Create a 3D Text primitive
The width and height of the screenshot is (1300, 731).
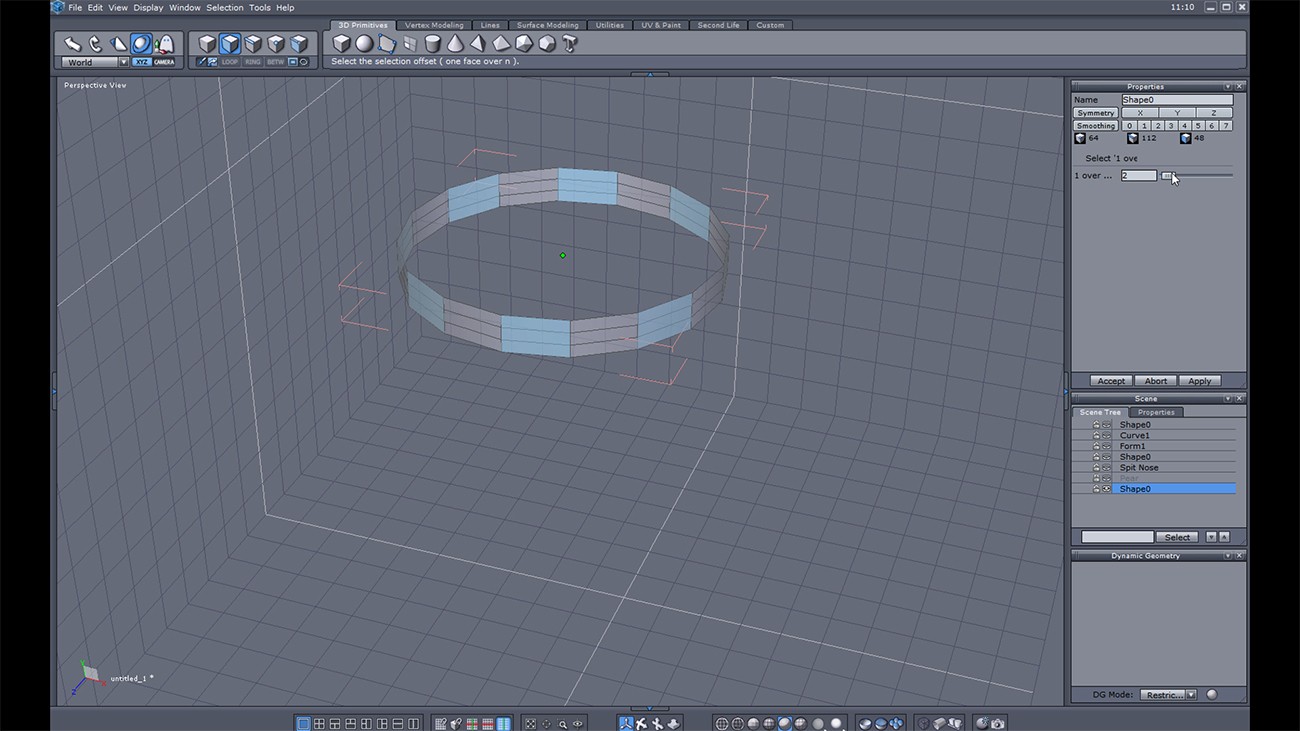coord(570,44)
